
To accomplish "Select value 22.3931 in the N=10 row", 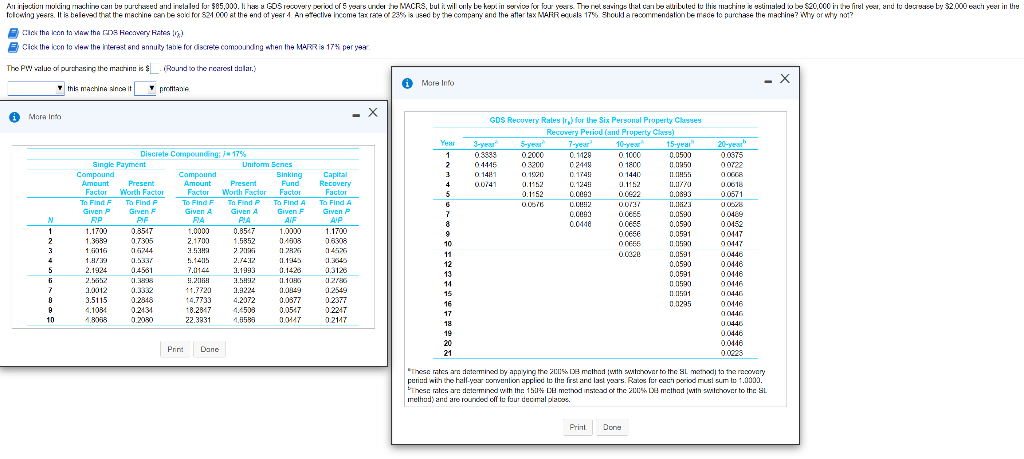I will [197, 321].
